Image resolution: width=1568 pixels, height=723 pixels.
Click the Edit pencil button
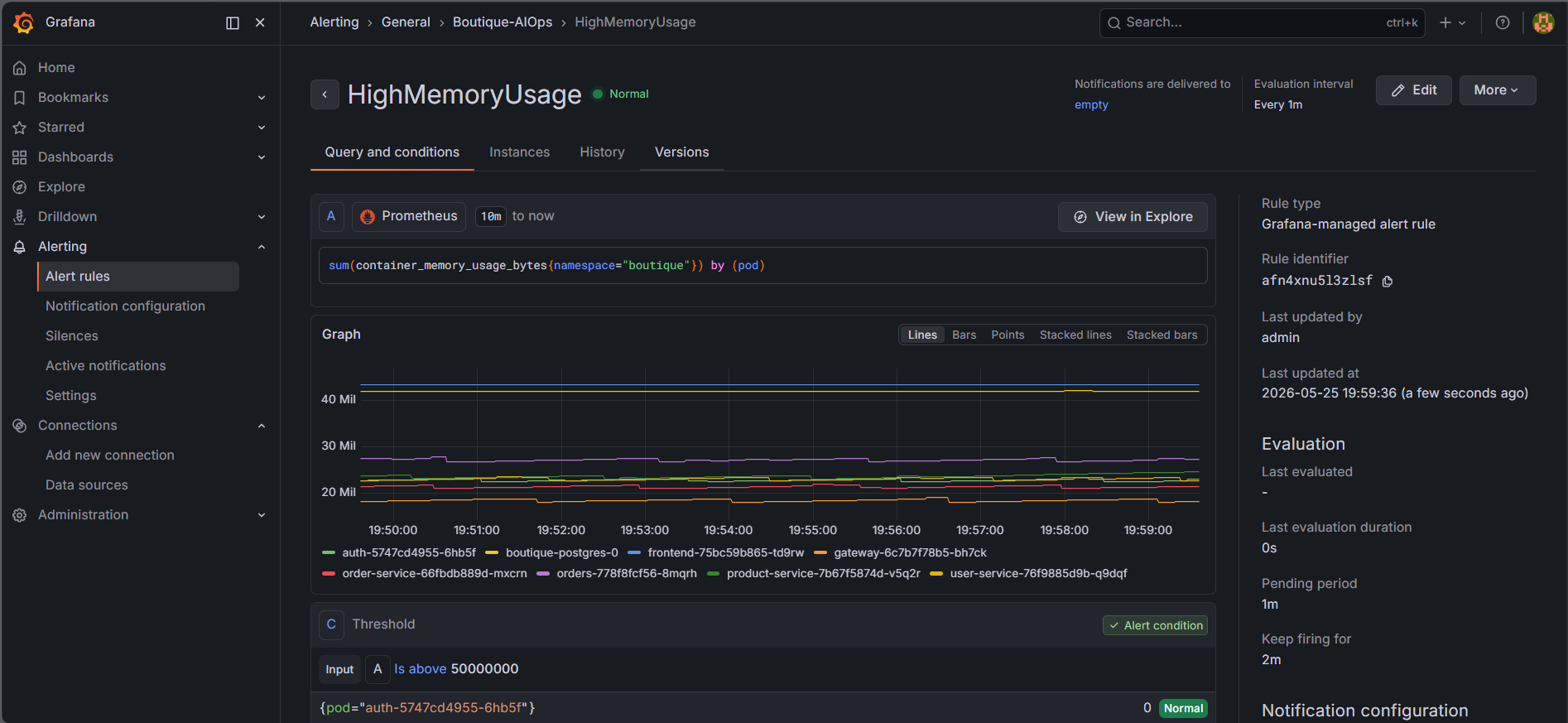point(1414,90)
